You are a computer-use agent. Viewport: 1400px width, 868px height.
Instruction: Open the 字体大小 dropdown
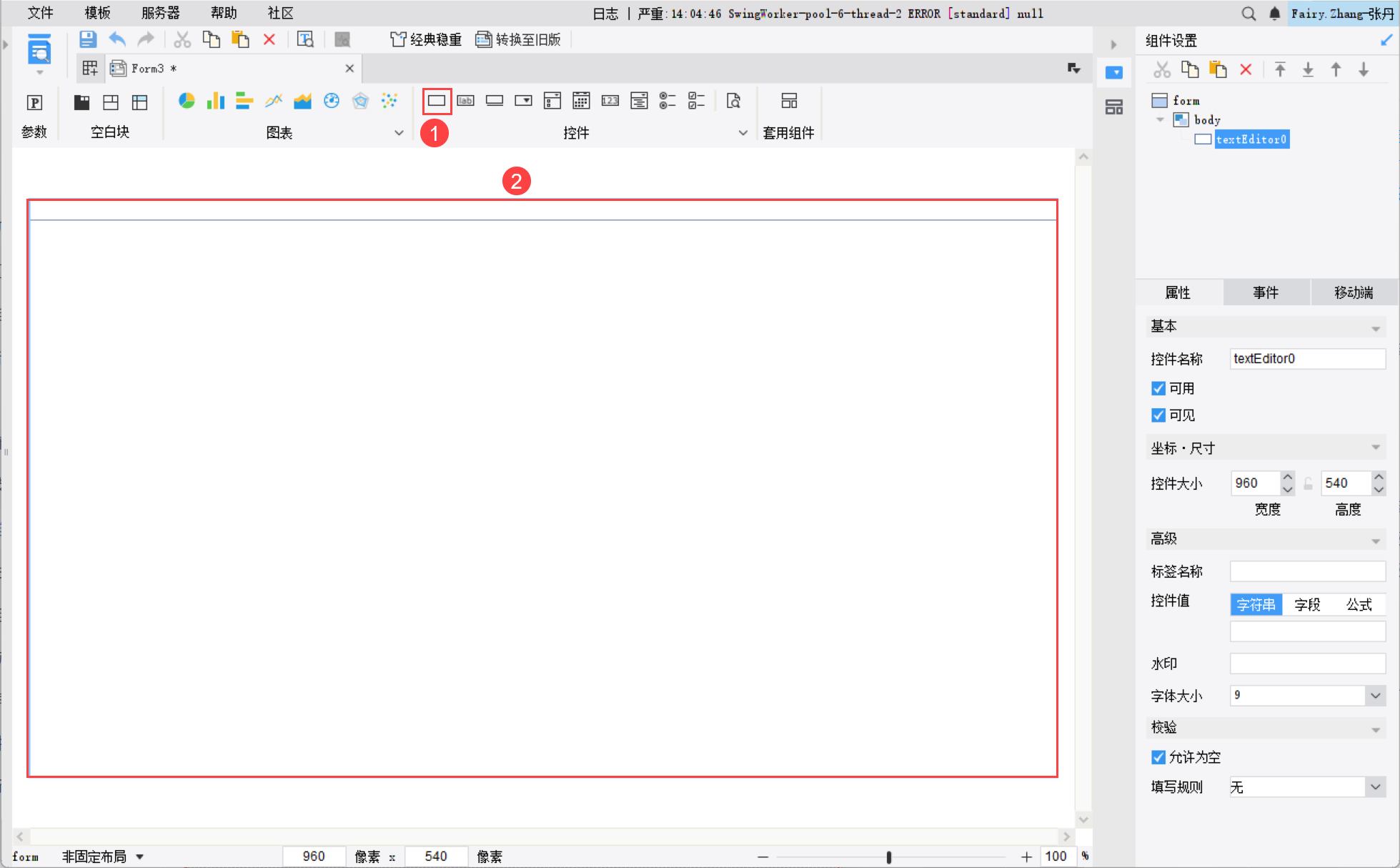1375,696
